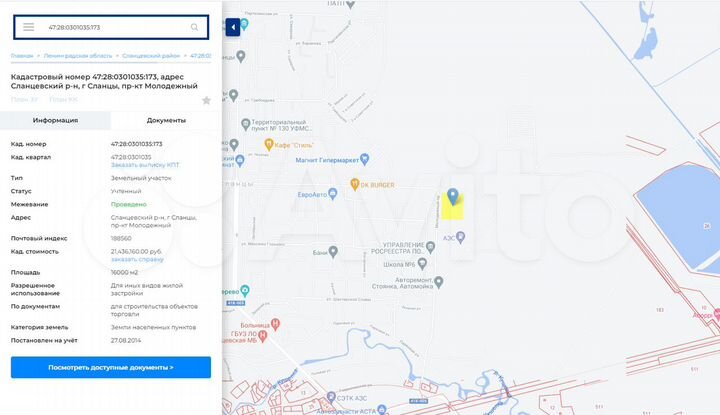Follow the Заказать справку link
This screenshot has height=415, width=720.
[x=137, y=259]
